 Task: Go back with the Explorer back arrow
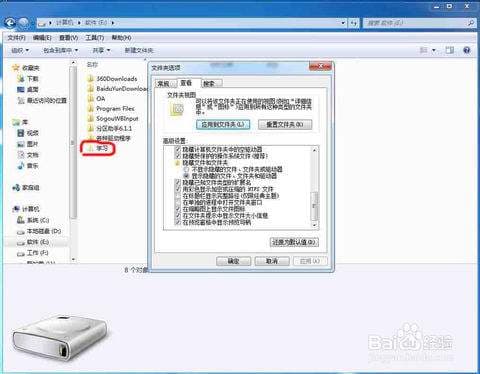pyautogui.click(x=10, y=23)
